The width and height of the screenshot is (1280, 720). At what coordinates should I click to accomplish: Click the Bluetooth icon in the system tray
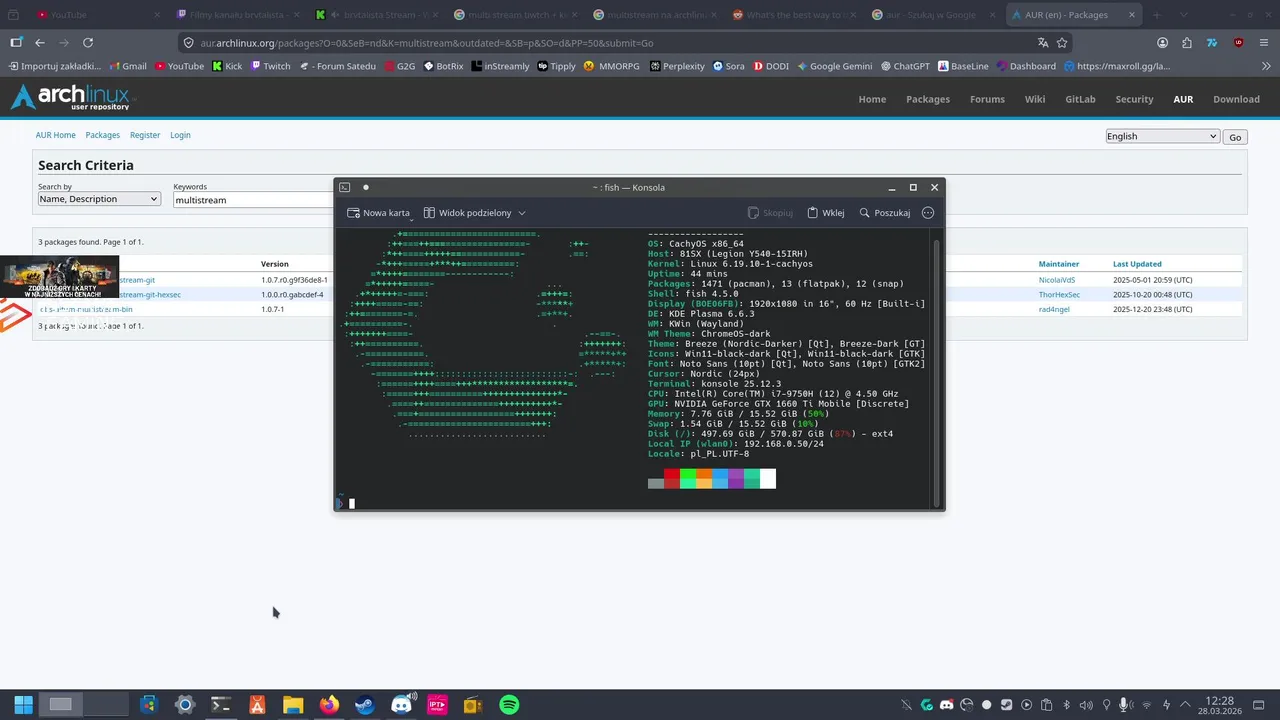tap(1066, 705)
